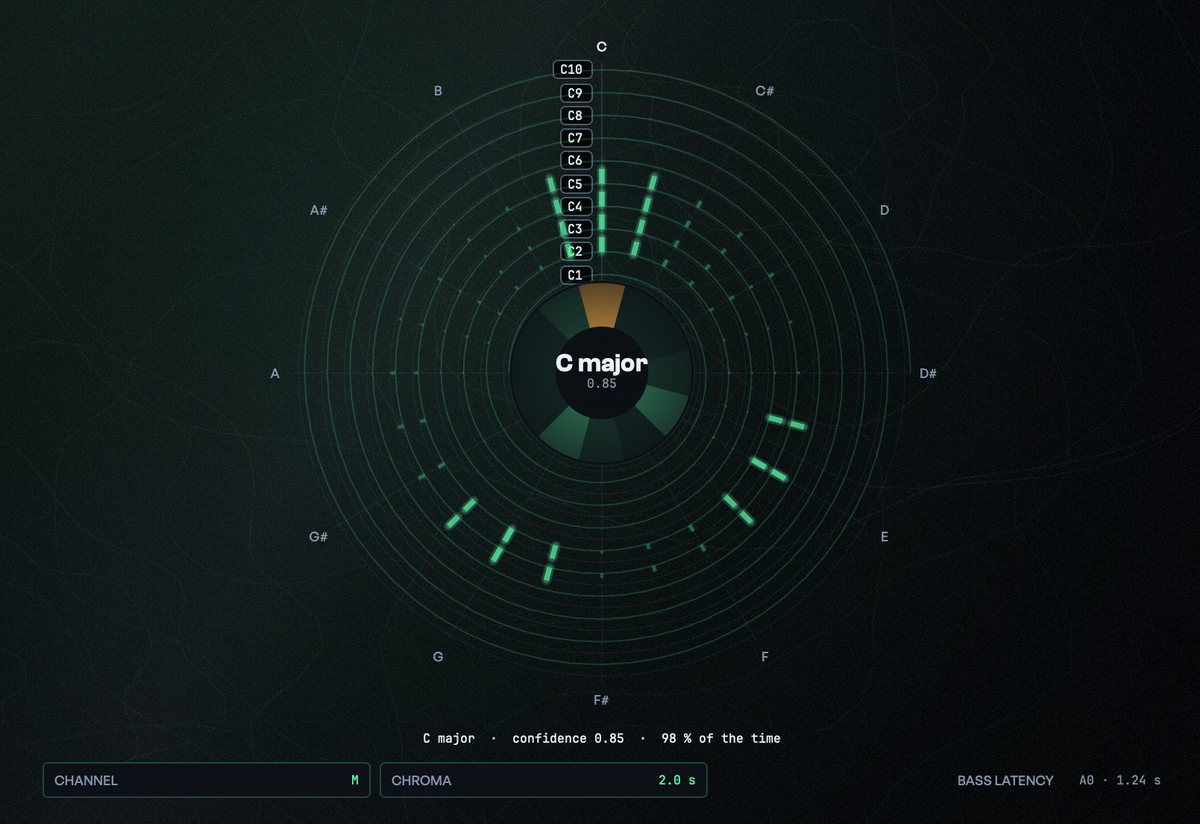Click the CHROMA value 2.0 s
The width and height of the screenshot is (1200, 824).
(x=676, y=780)
